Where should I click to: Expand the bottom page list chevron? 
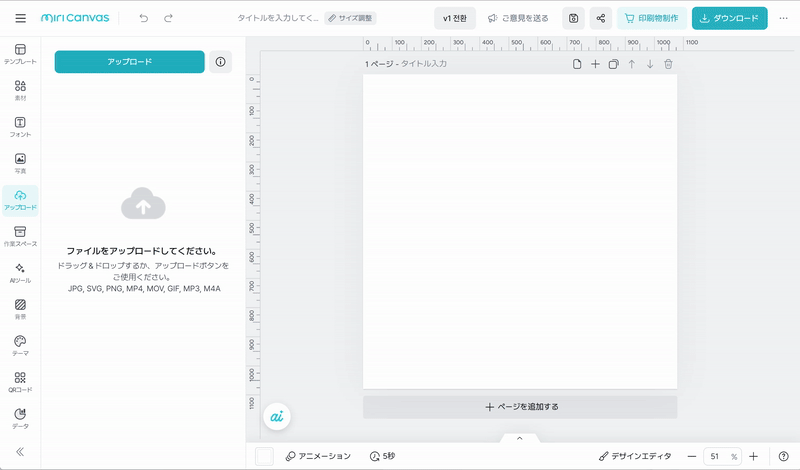[x=519, y=438]
